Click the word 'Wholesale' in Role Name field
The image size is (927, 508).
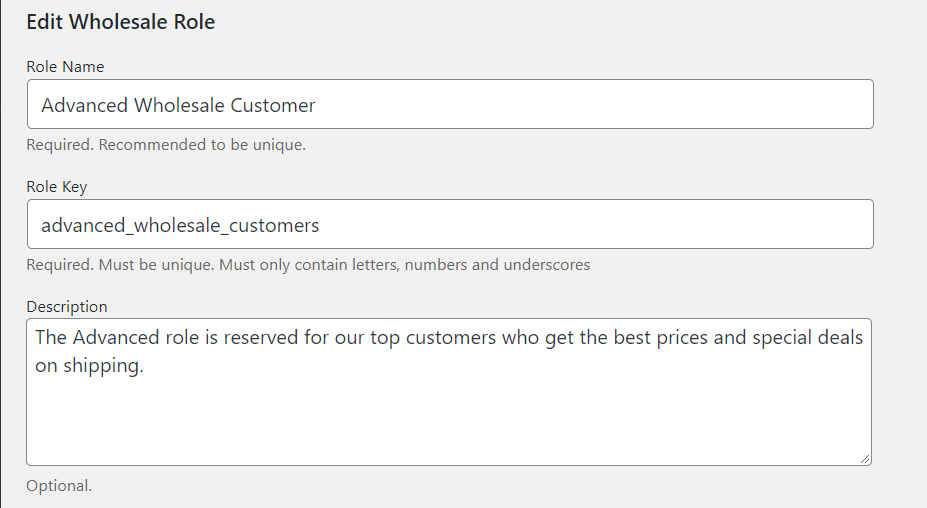click(179, 105)
